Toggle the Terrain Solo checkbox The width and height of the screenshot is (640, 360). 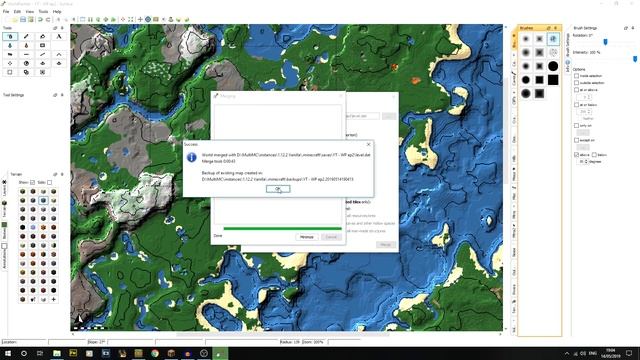click(x=49, y=182)
